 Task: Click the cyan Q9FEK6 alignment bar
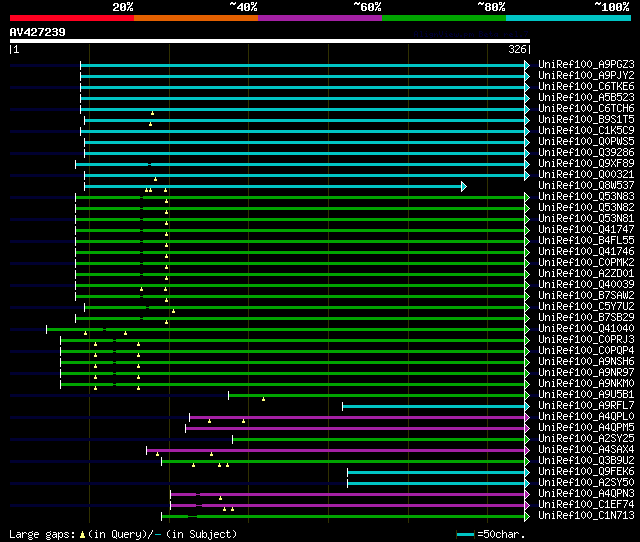436,473
